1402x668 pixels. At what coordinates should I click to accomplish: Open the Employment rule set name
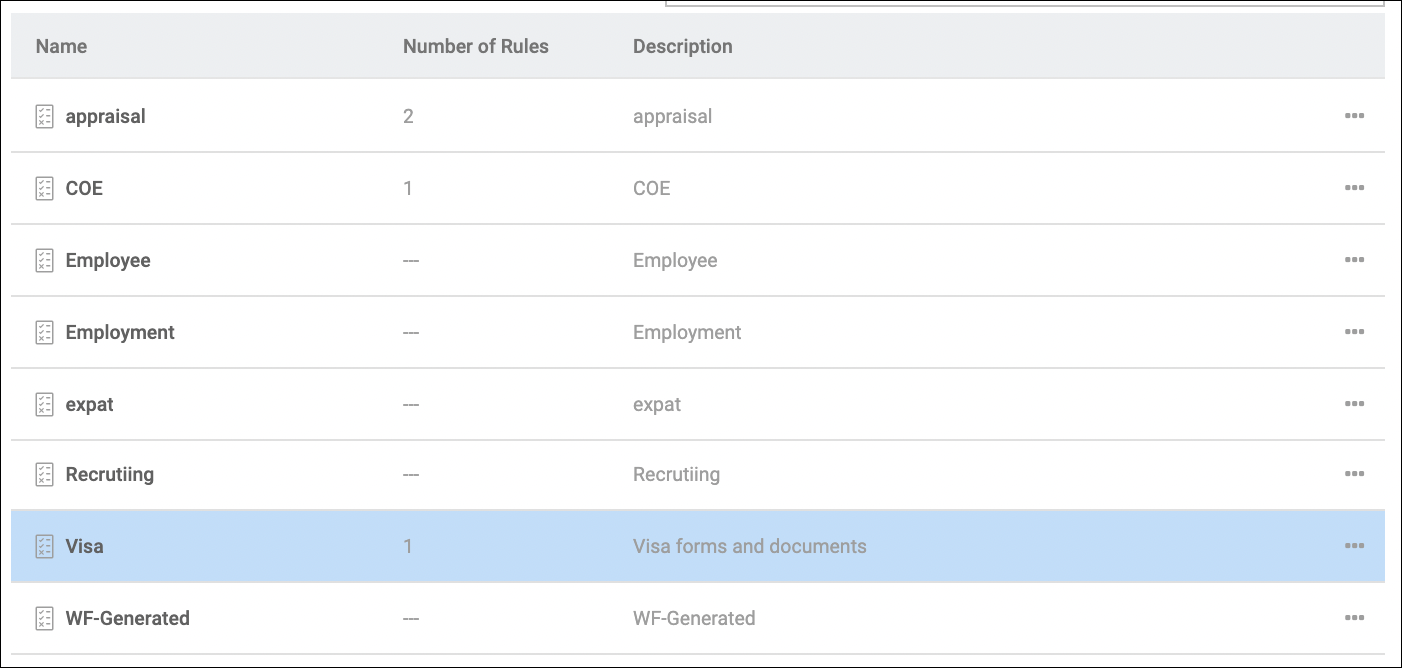pyautogui.click(x=120, y=332)
